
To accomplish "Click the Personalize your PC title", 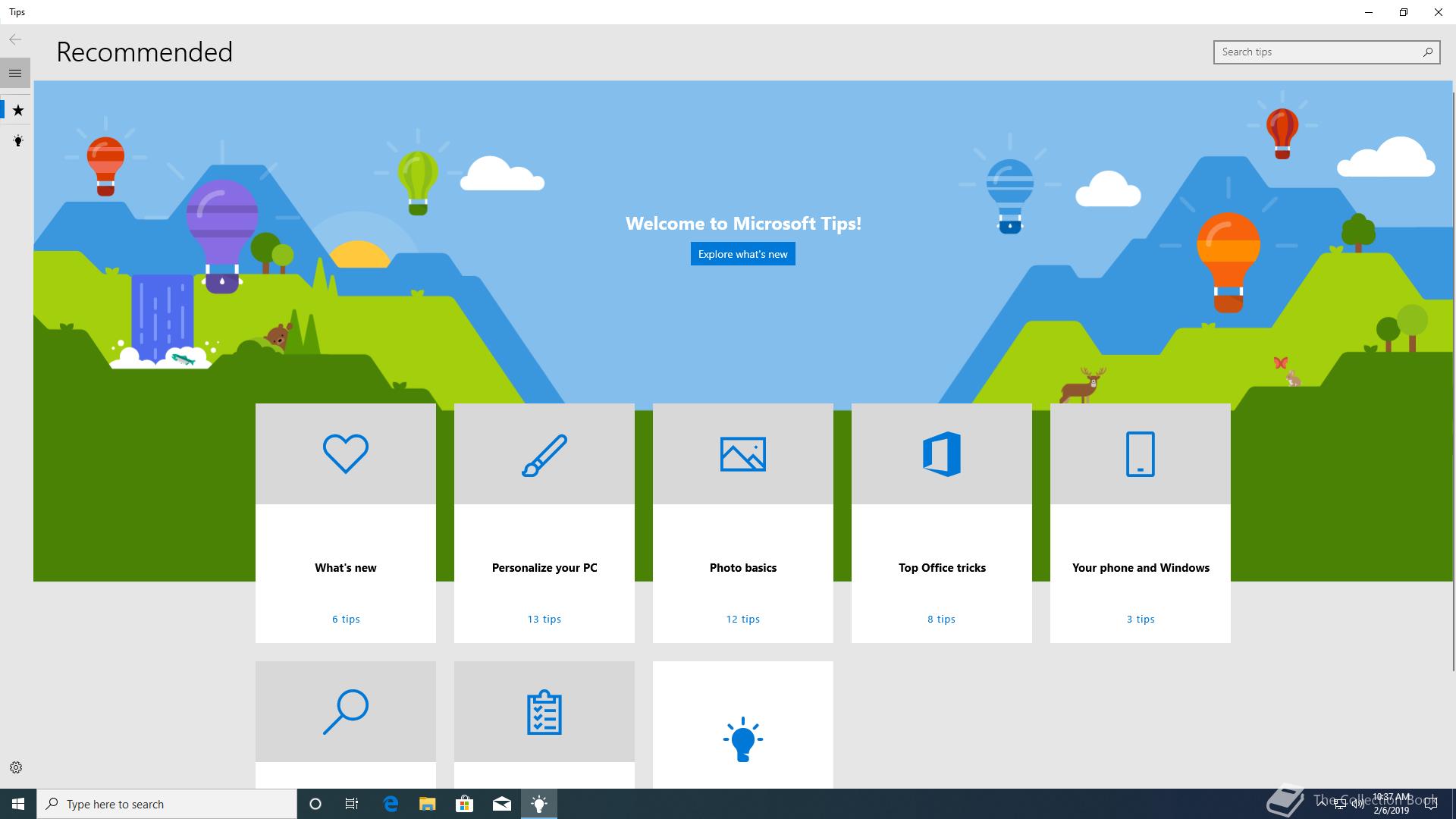I will coord(544,567).
